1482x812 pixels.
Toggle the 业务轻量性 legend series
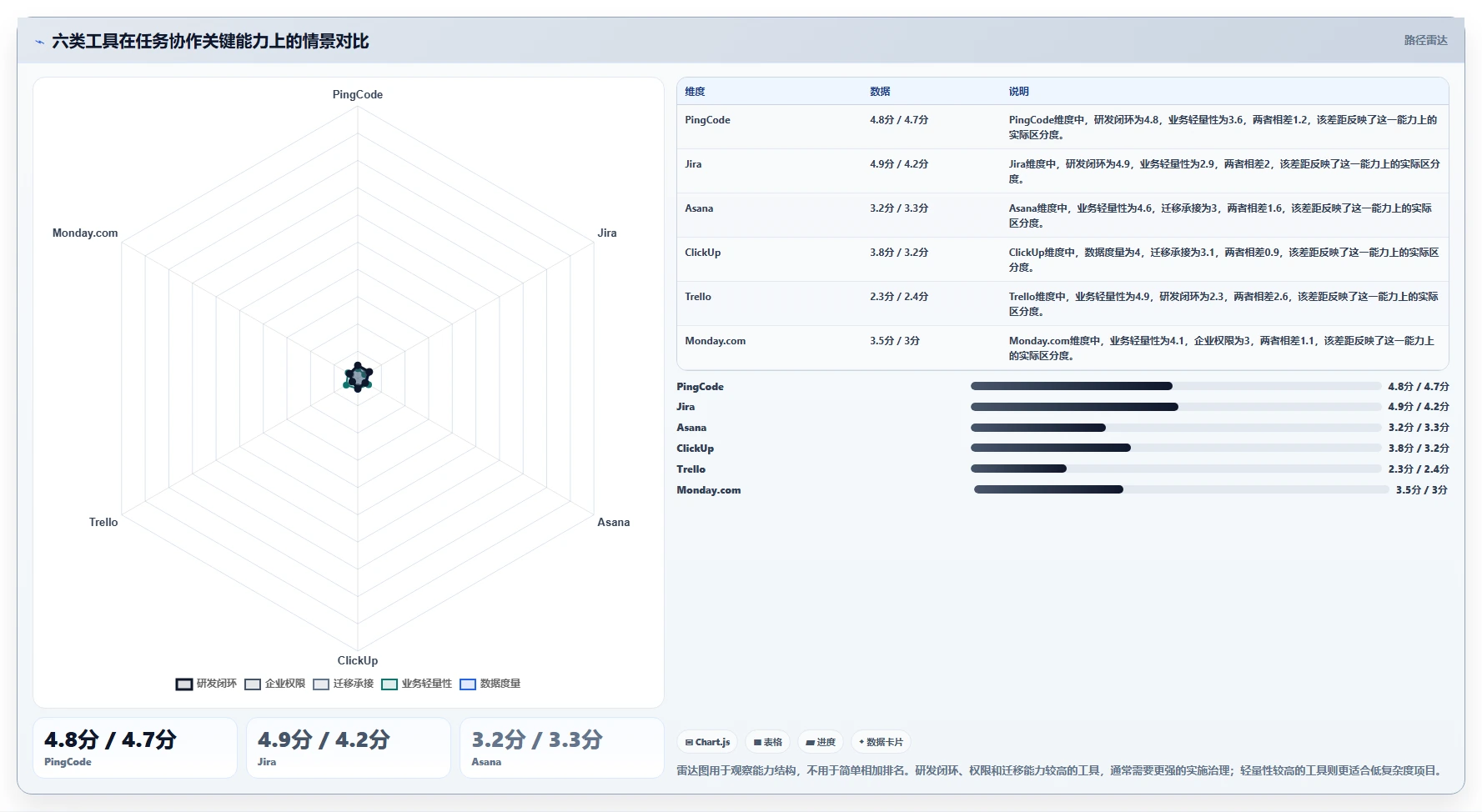416,684
